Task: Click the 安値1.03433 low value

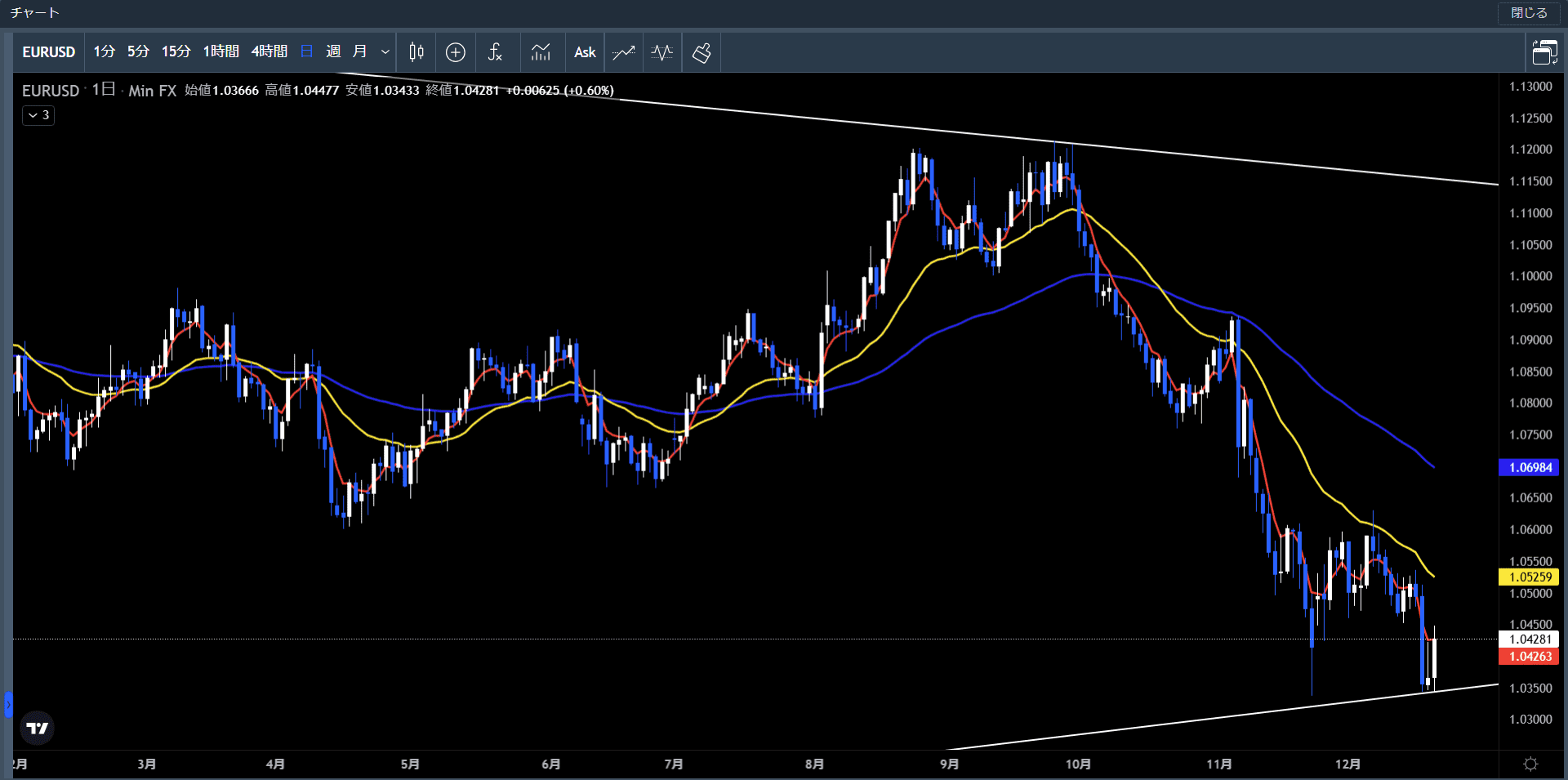Action: pos(382,91)
